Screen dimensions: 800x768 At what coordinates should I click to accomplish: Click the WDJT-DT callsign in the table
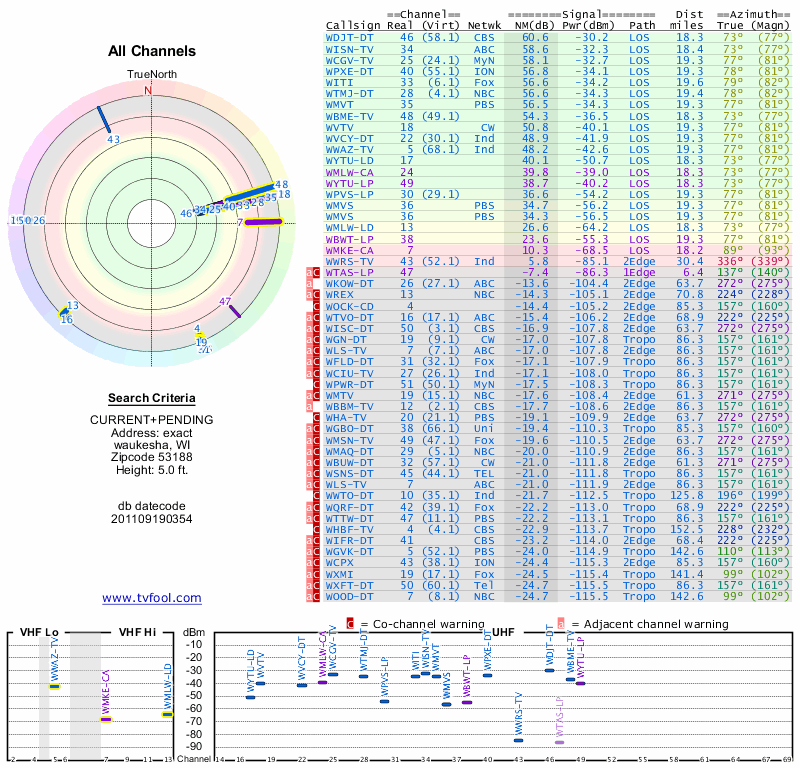tap(350, 37)
